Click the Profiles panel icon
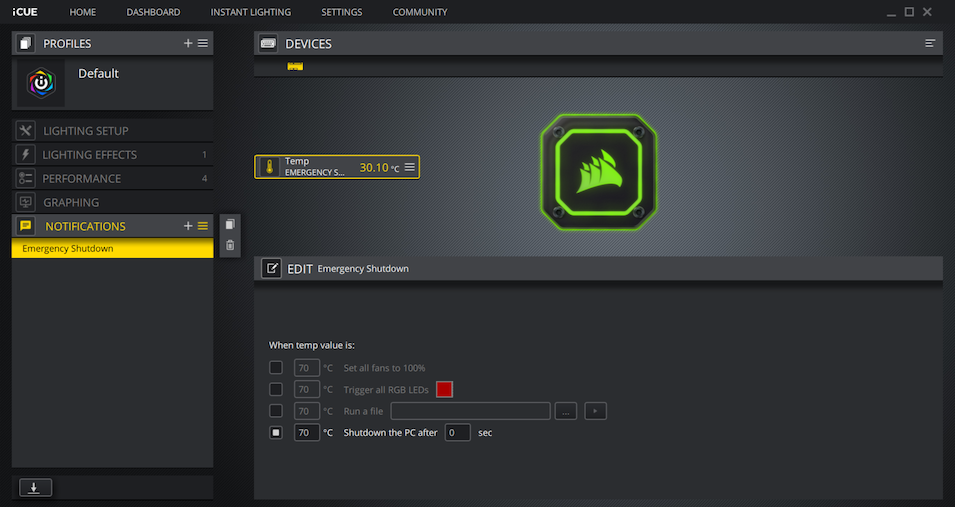The image size is (955, 507). (25, 43)
